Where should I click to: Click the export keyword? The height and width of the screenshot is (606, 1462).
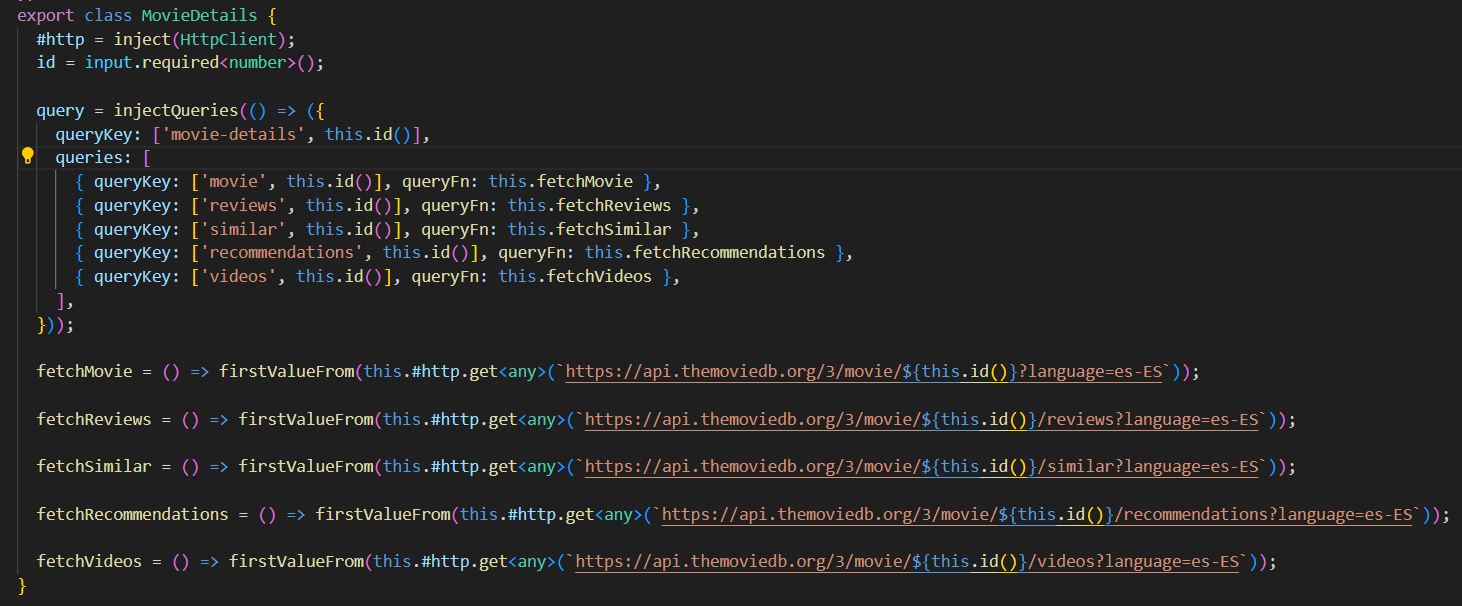[46, 15]
